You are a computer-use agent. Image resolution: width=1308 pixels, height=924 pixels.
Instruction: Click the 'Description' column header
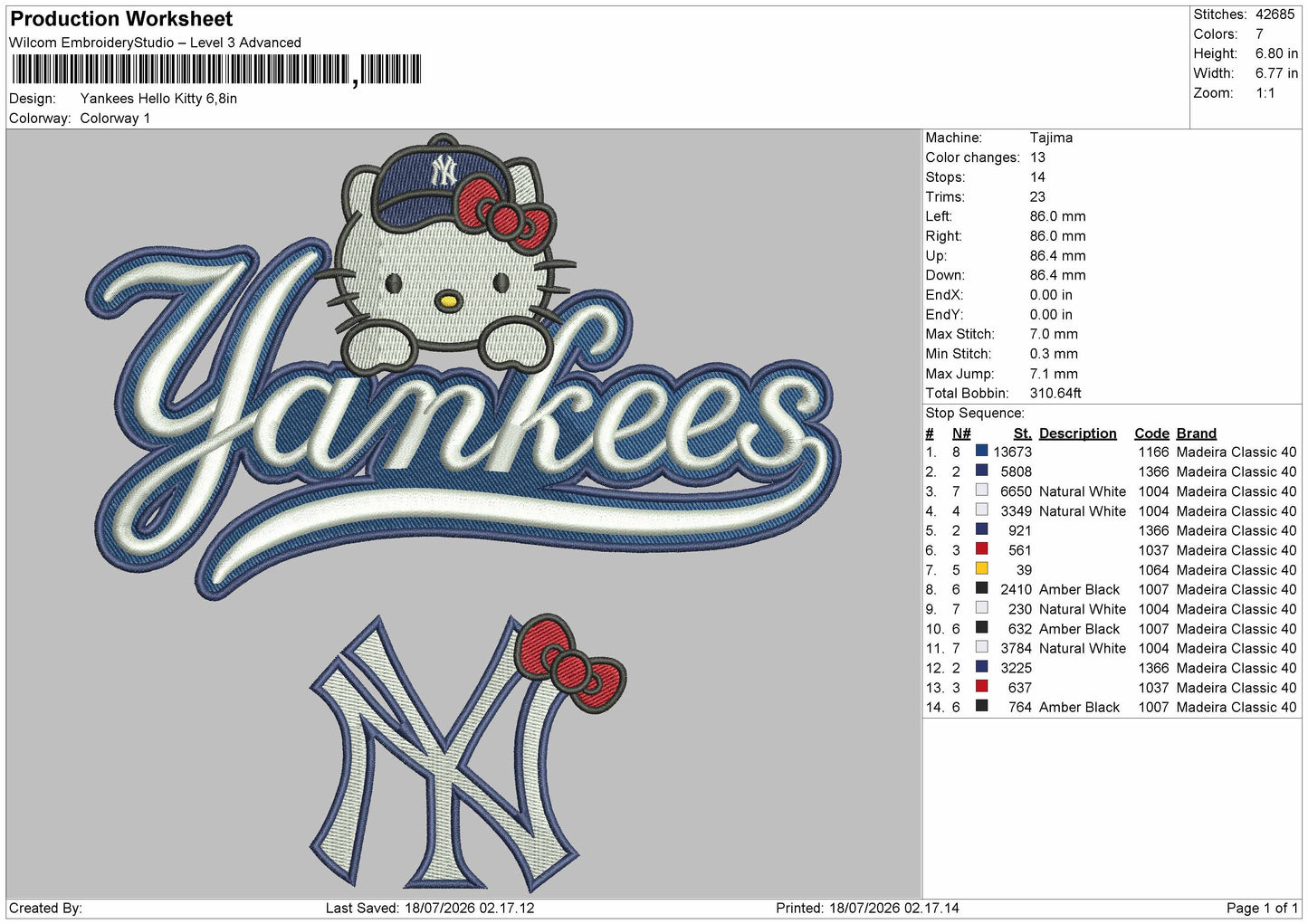click(1077, 433)
